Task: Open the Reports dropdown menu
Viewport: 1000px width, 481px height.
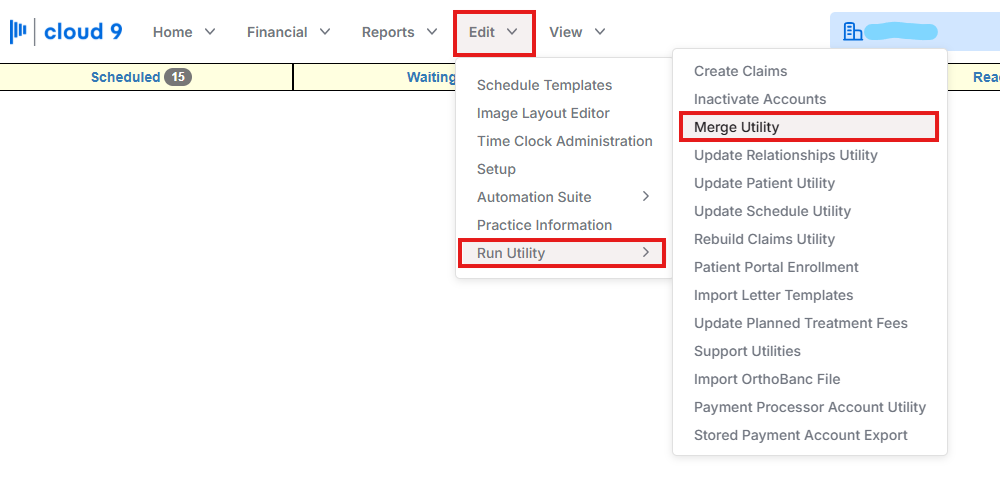Action: point(400,32)
